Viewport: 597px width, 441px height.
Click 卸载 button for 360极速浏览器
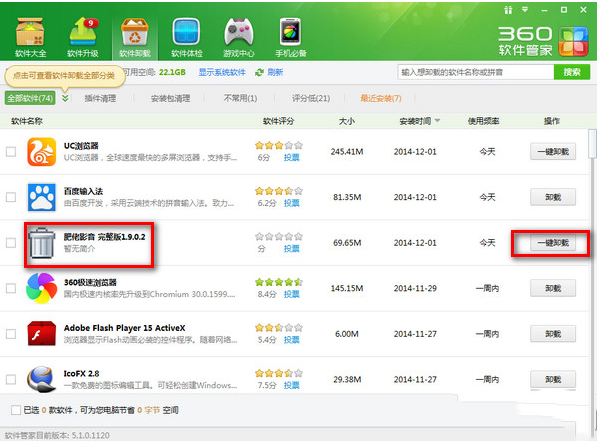(x=553, y=288)
